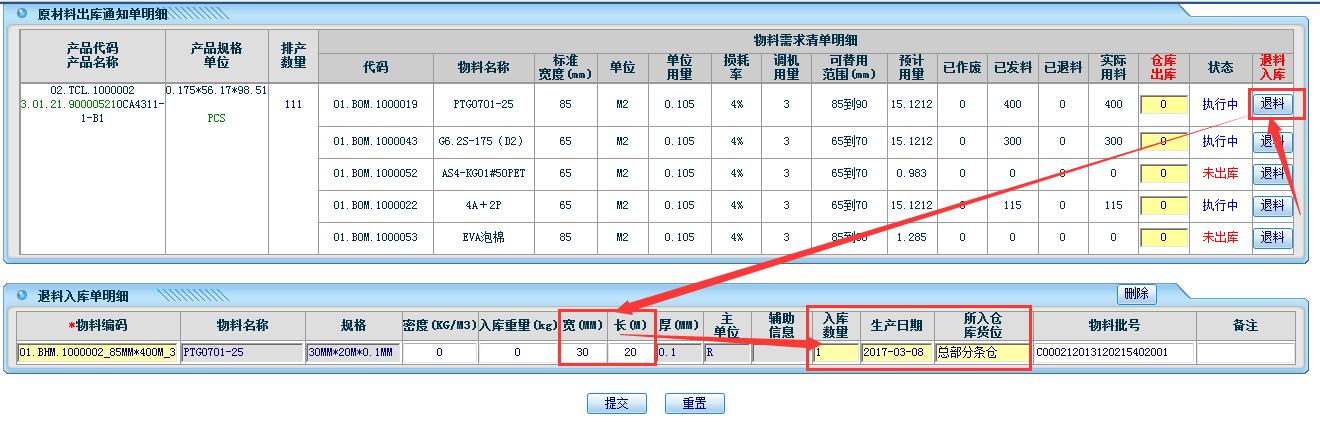Open the 生产日期 field with 2017-03-08

pyautogui.click(x=897, y=352)
